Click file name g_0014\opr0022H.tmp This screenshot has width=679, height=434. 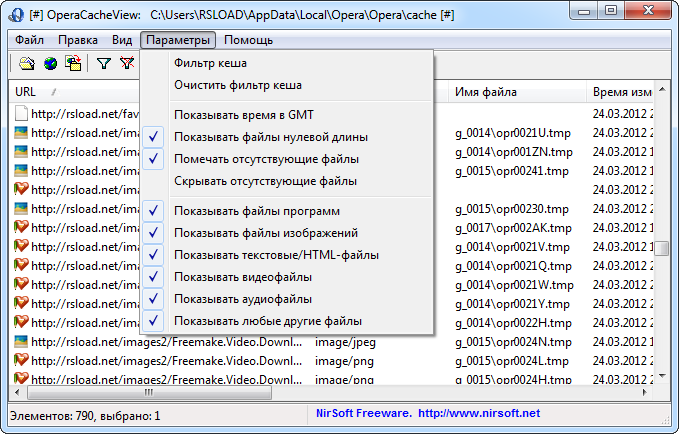point(513,323)
